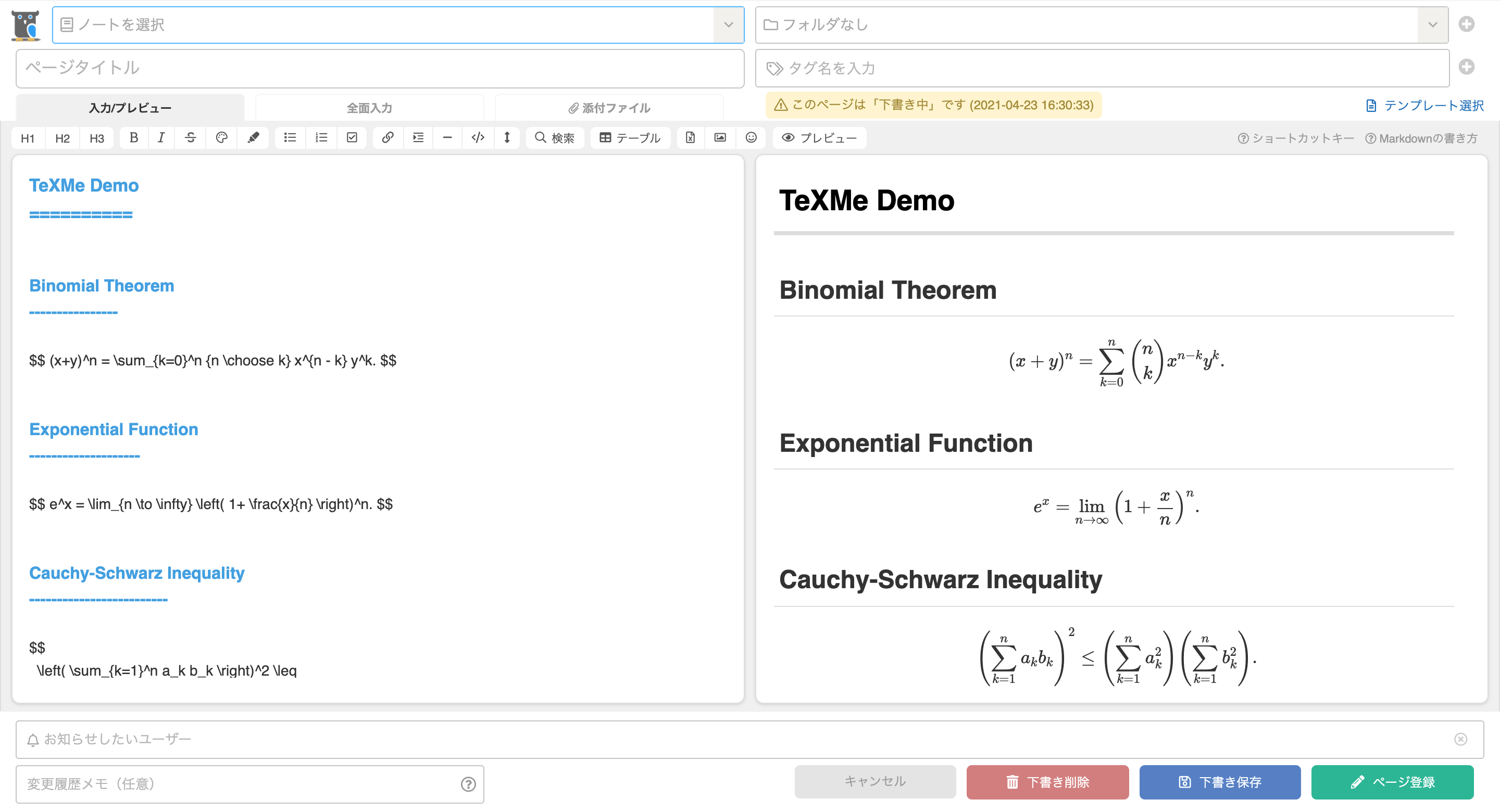Open the ノートを選択 note dropdown
The height and width of the screenshot is (812, 1500).
[728, 24]
